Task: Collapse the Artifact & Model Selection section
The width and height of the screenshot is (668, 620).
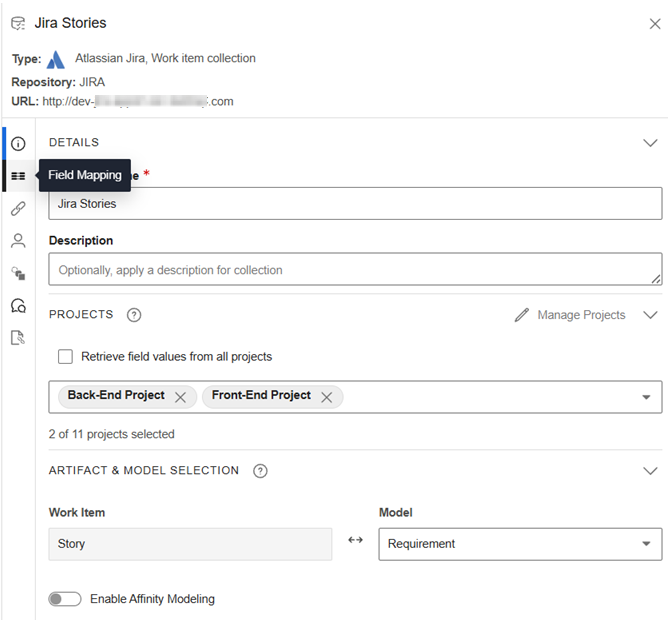Action: [x=650, y=471]
